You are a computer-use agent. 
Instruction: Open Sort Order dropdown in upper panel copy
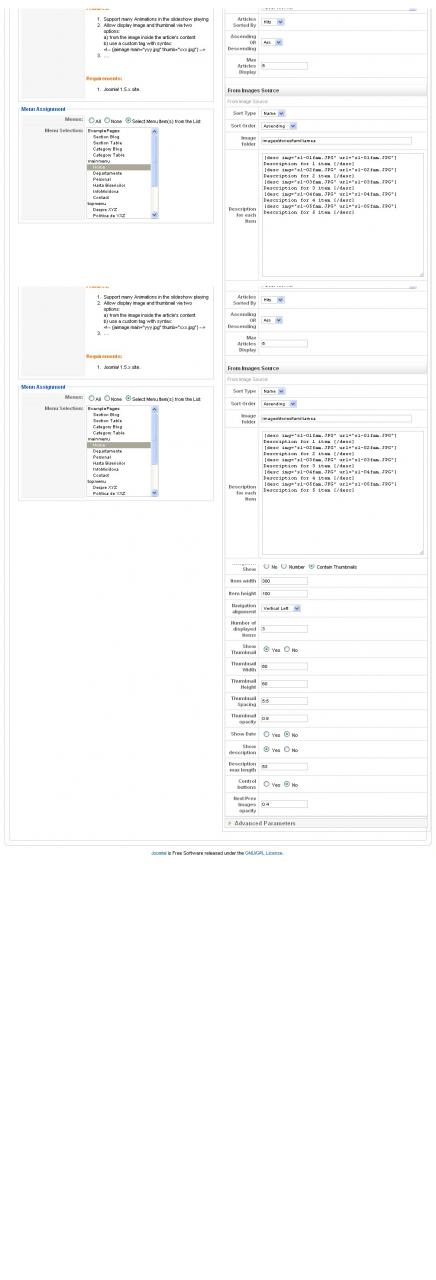click(x=279, y=126)
